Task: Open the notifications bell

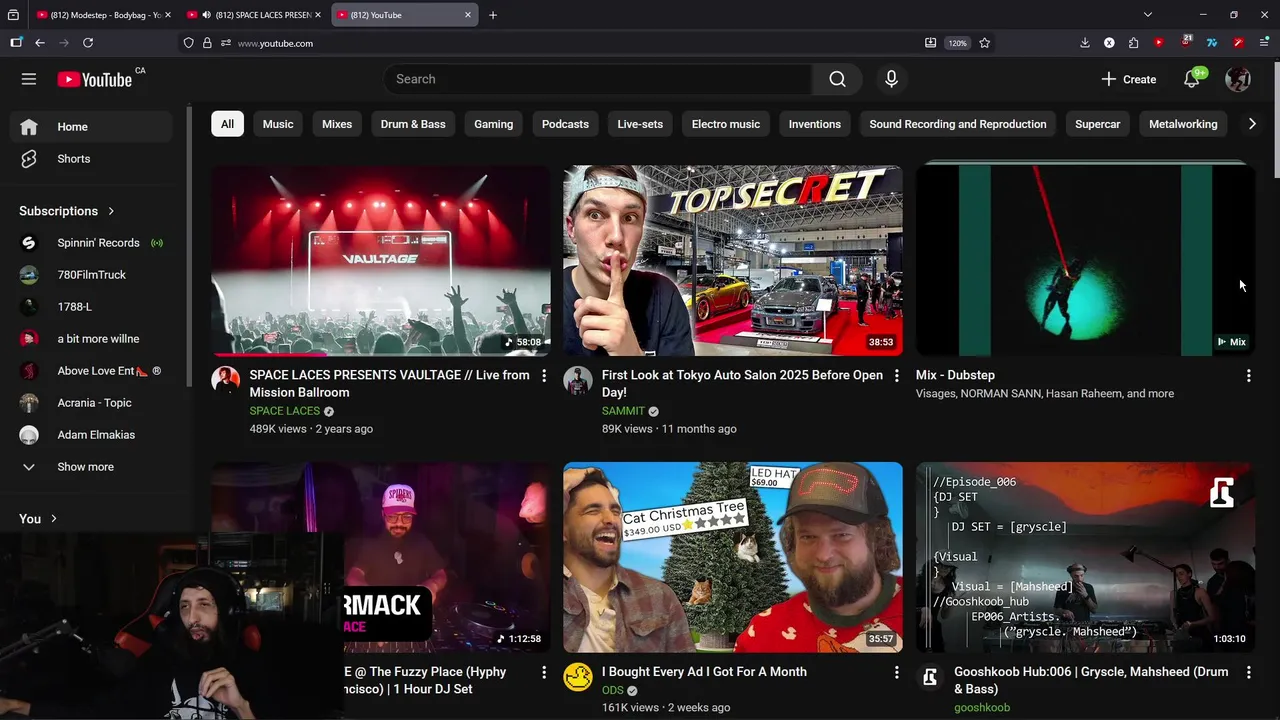Action: (1192, 79)
